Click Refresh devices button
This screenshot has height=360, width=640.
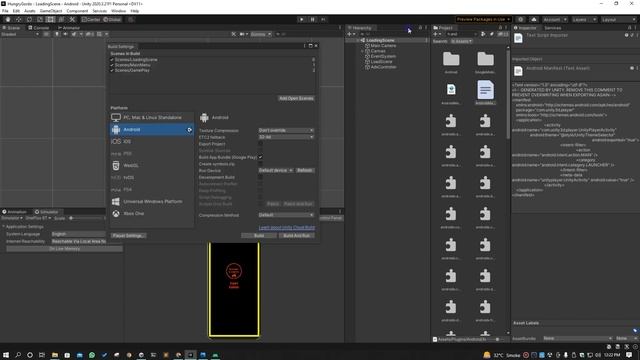point(304,170)
